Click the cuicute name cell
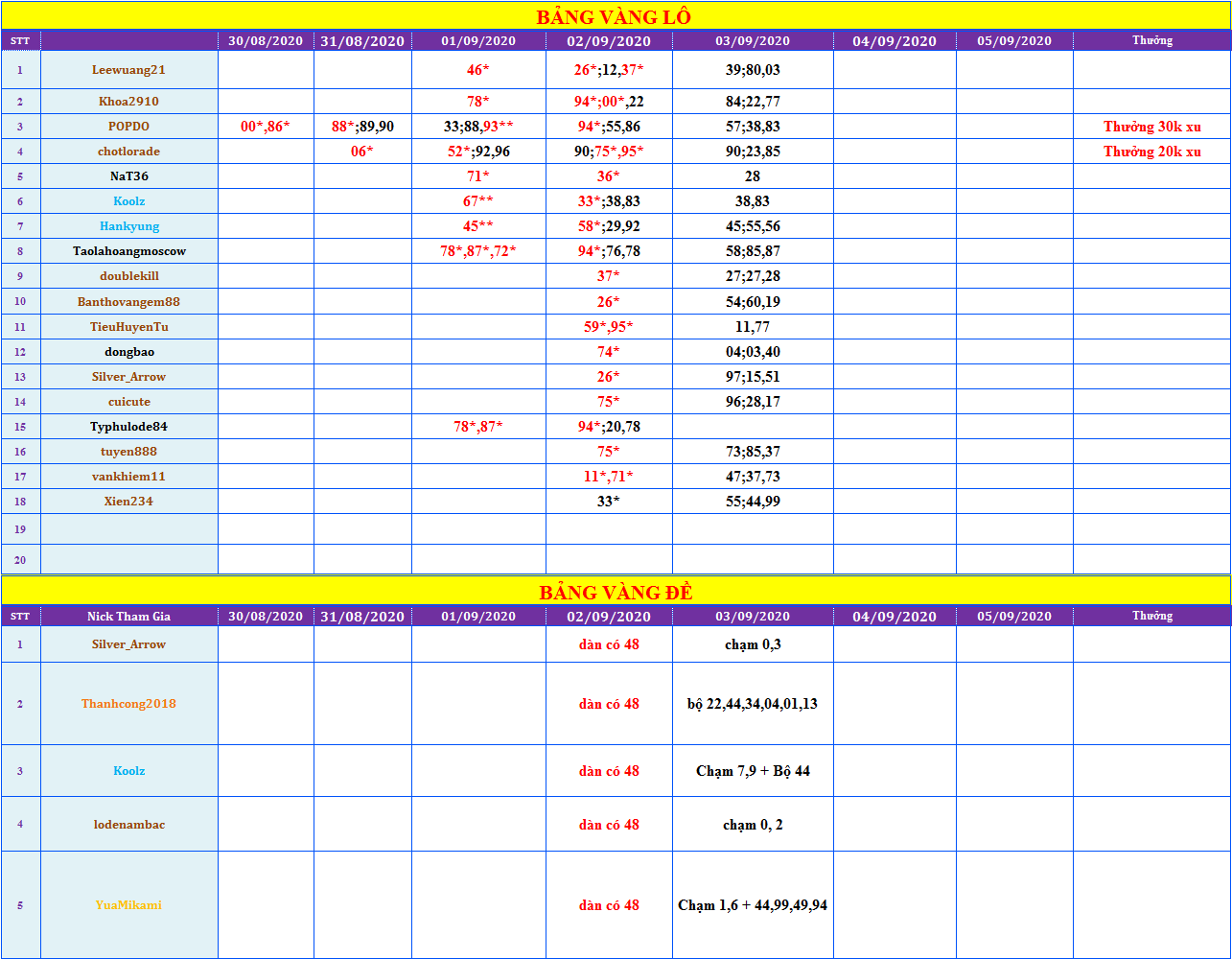Viewport: 1232px width, 959px height. (x=129, y=402)
